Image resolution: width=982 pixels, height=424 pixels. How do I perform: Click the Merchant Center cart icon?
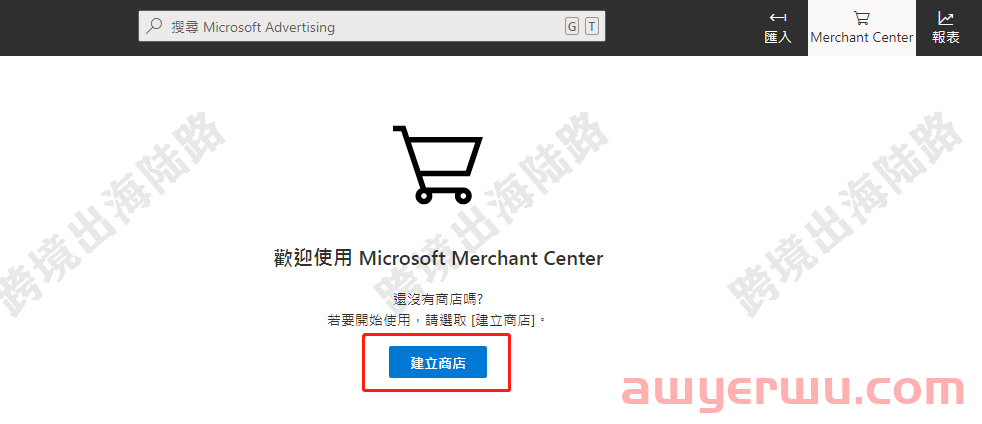862,18
